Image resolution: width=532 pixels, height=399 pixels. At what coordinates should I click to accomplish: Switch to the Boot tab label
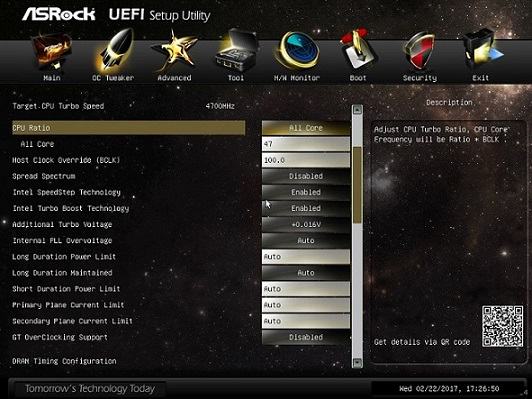pyautogui.click(x=358, y=78)
